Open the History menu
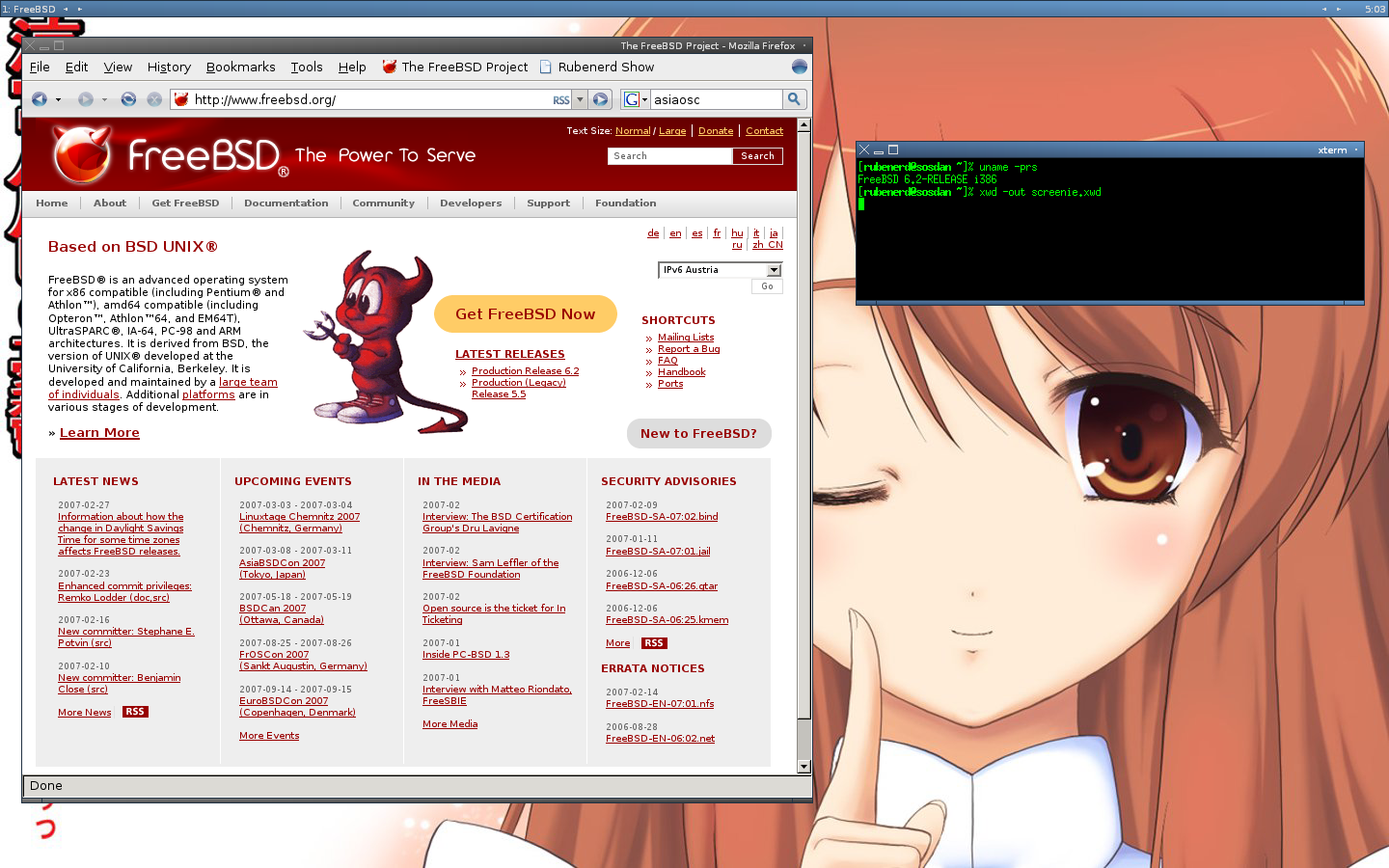The width and height of the screenshot is (1389, 868). (169, 67)
